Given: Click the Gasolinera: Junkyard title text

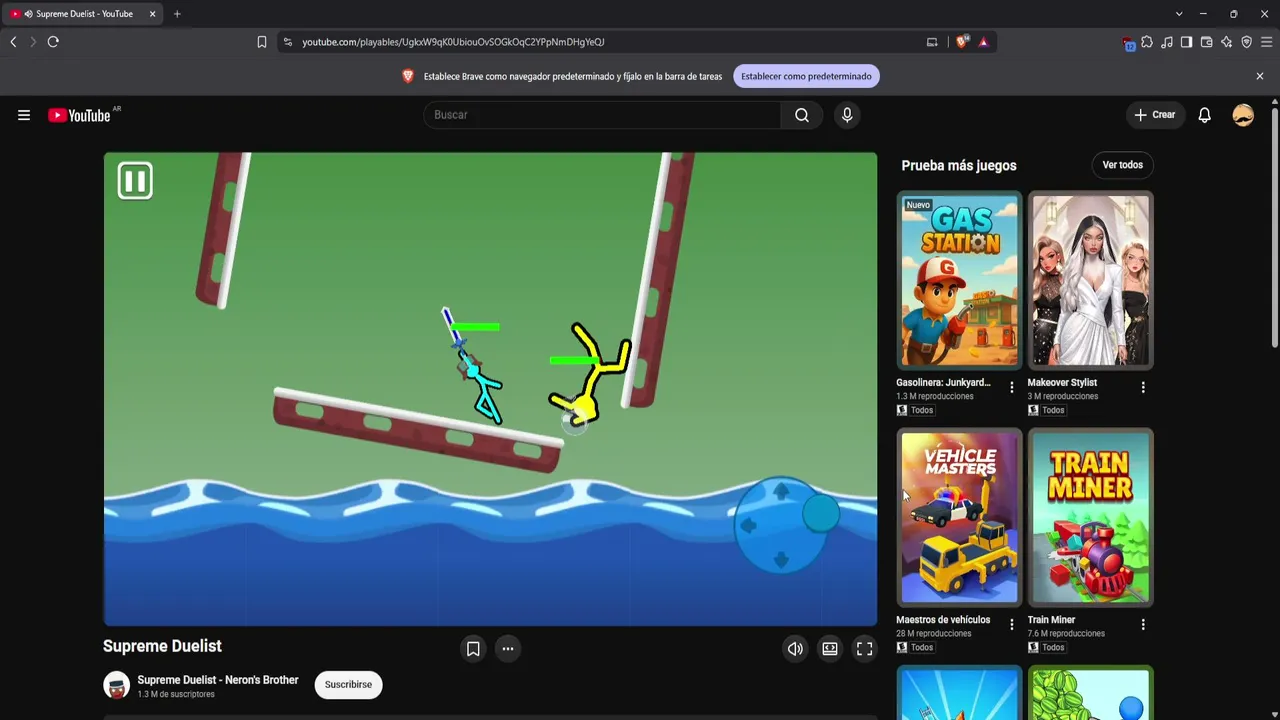Looking at the screenshot, I should click(943, 383).
